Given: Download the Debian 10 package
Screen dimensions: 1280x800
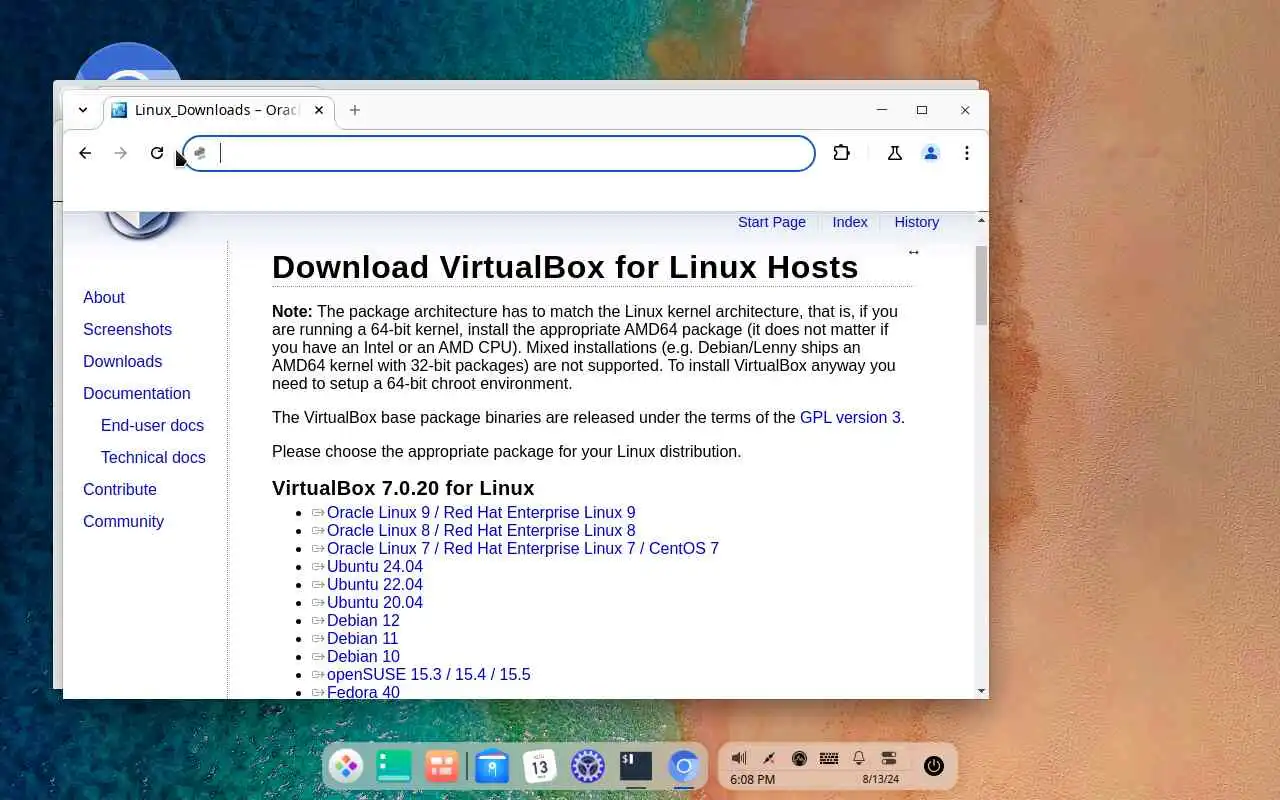Looking at the screenshot, I should 363,656.
